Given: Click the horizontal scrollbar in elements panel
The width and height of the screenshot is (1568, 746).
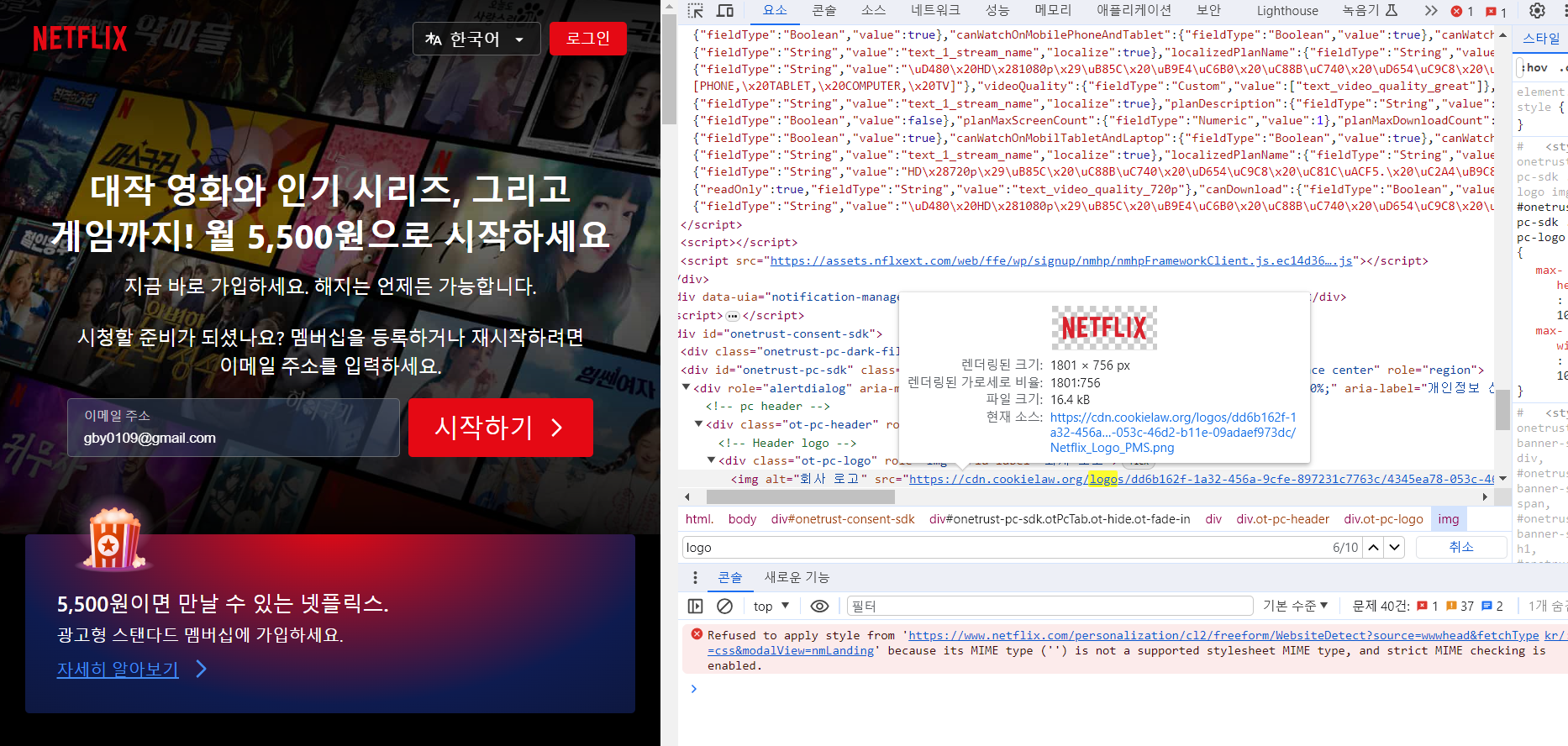Looking at the screenshot, I should pyautogui.click(x=802, y=496).
